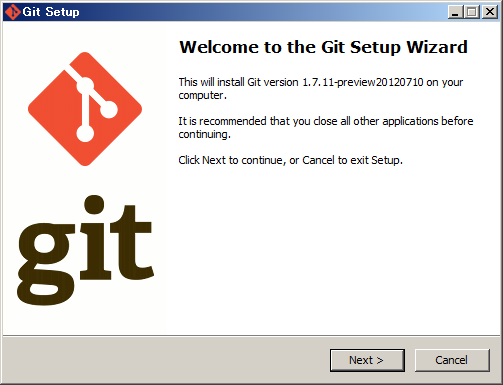
Task: Click the word Cancel in the instruction sentence
Action: (x=318, y=160)
